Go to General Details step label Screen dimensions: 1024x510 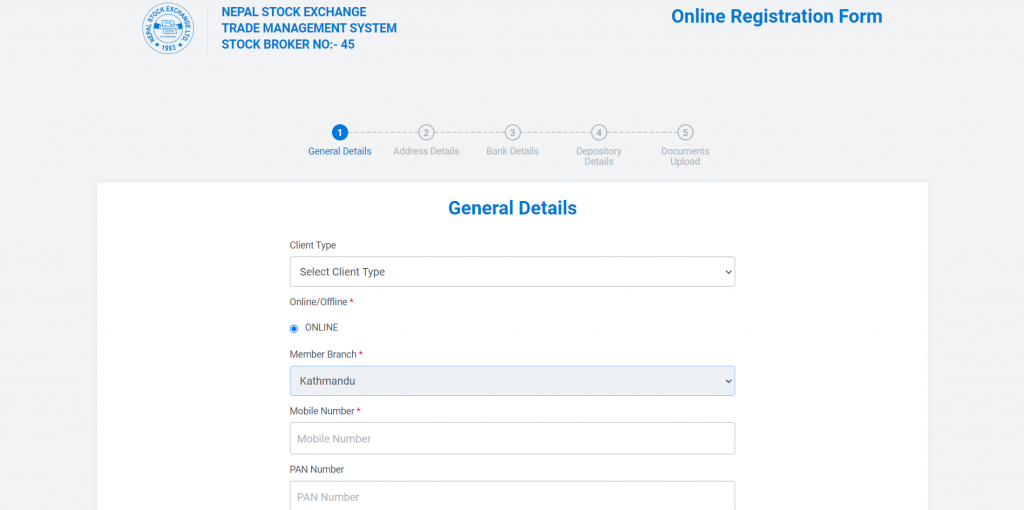point(340,151)
